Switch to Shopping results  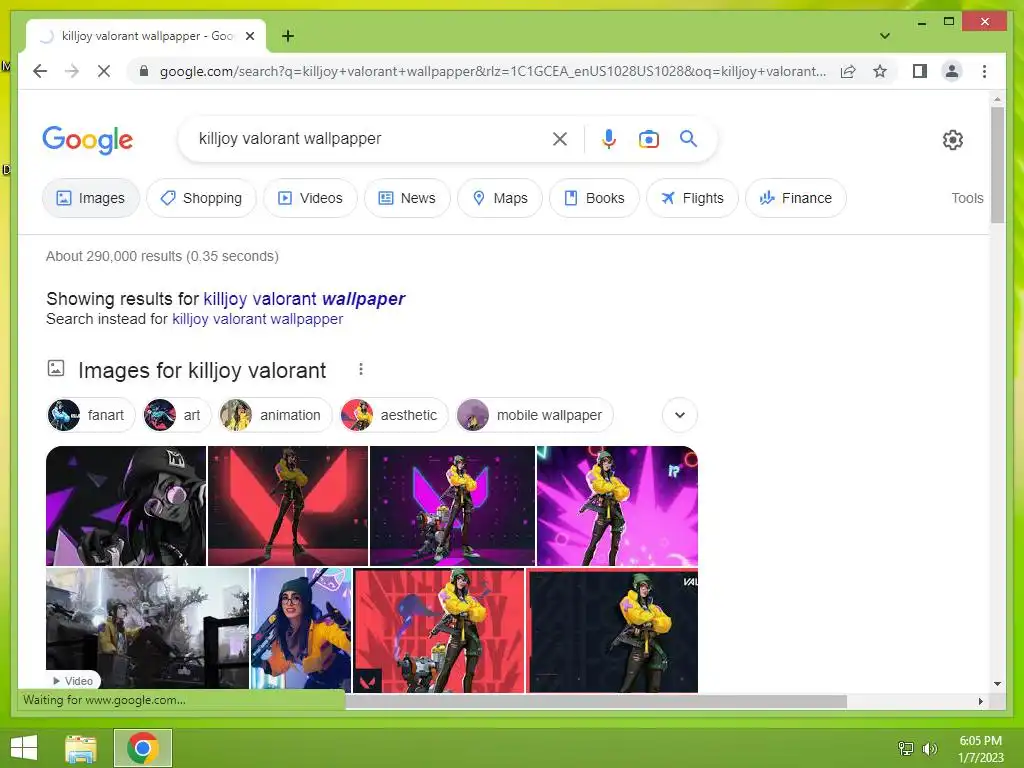pyautogui.click(x=201, y=198)
